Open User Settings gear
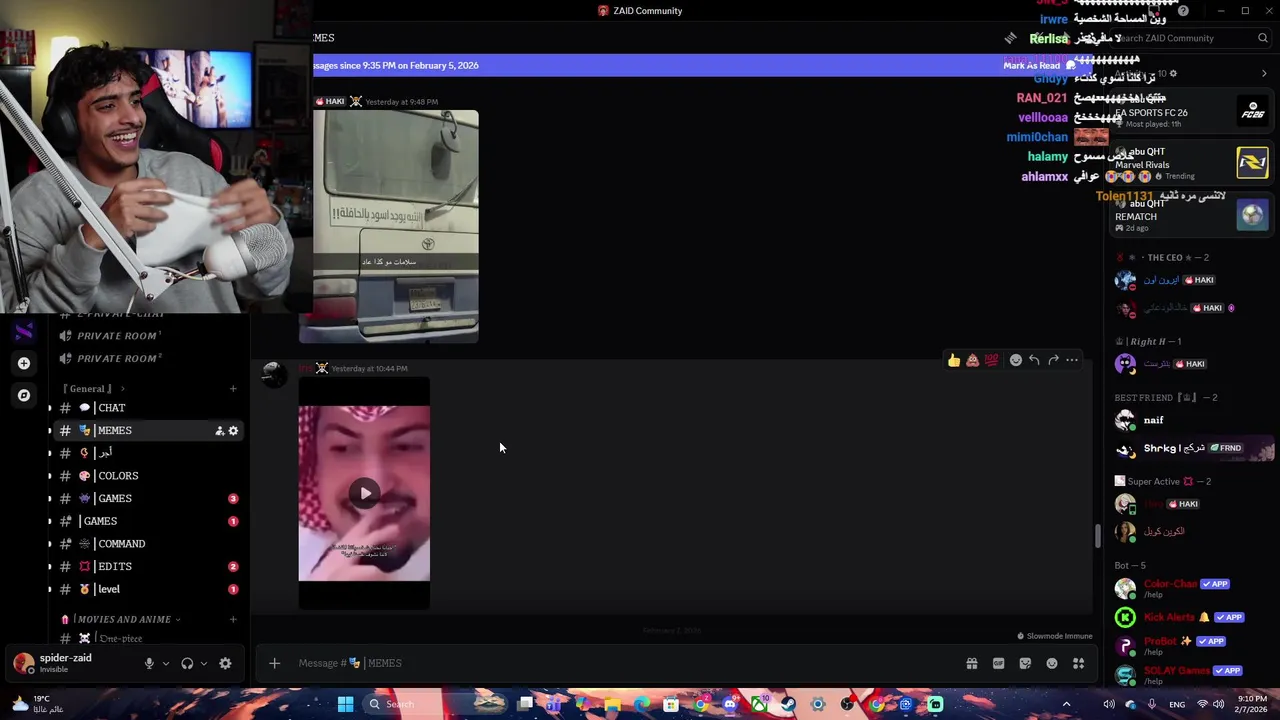Screen dimensions: 1280x720 (x=225, y=663)
